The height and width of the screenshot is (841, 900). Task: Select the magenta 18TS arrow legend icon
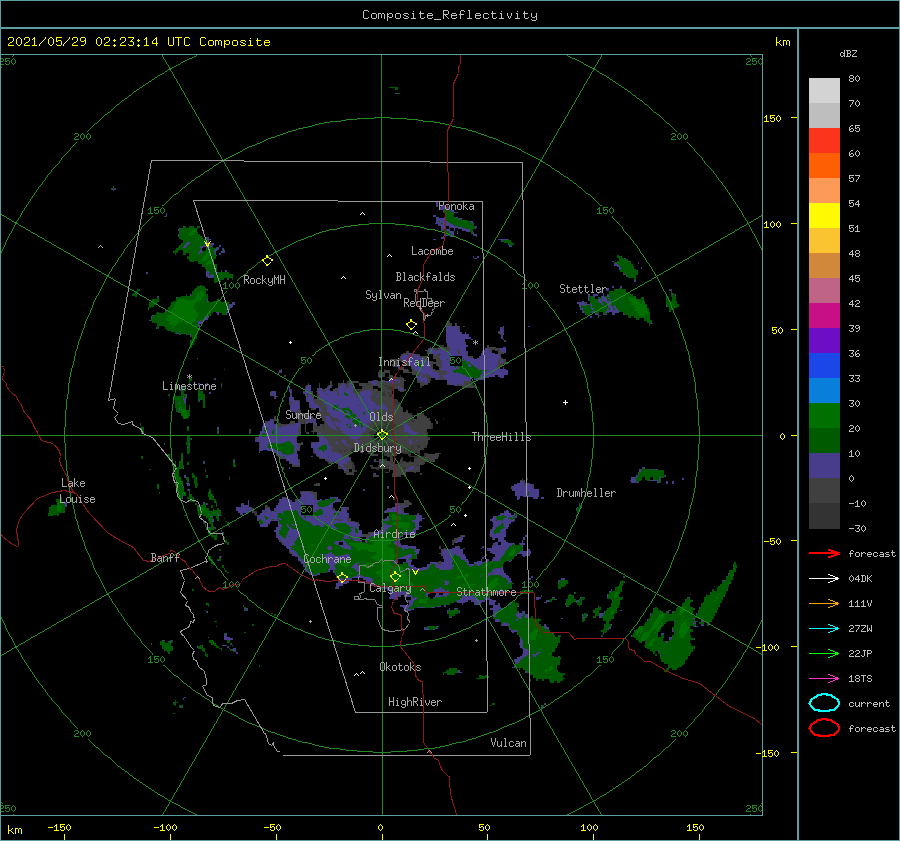tap(824, 679)
